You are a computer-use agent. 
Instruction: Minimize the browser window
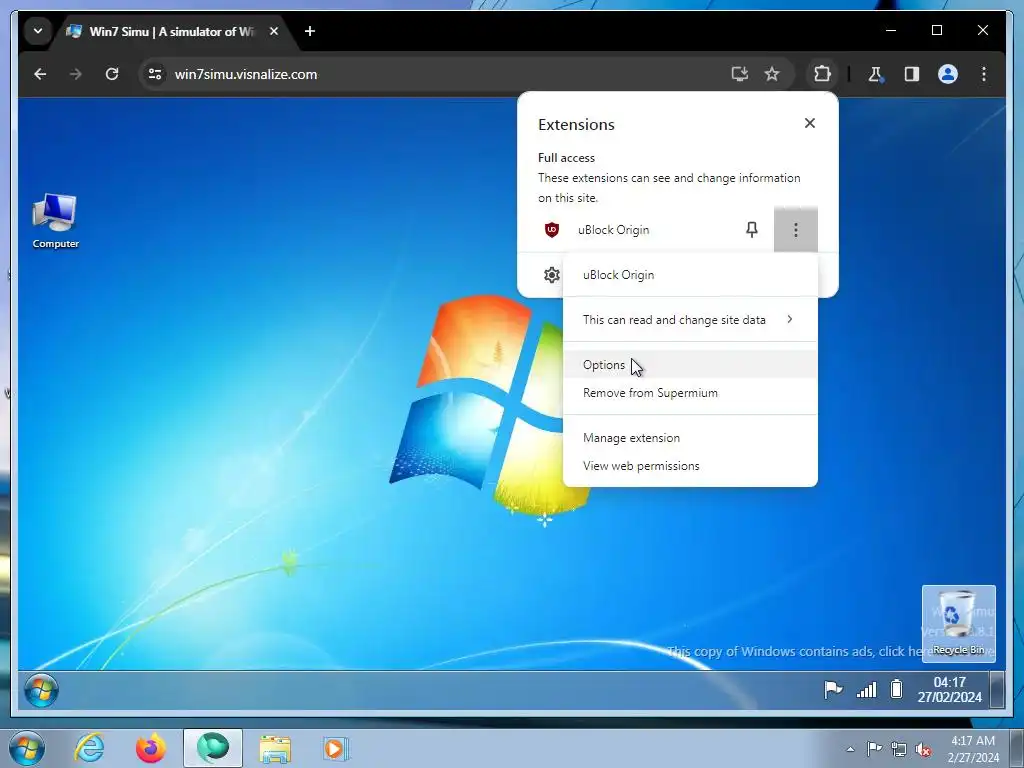click(891, 30)
